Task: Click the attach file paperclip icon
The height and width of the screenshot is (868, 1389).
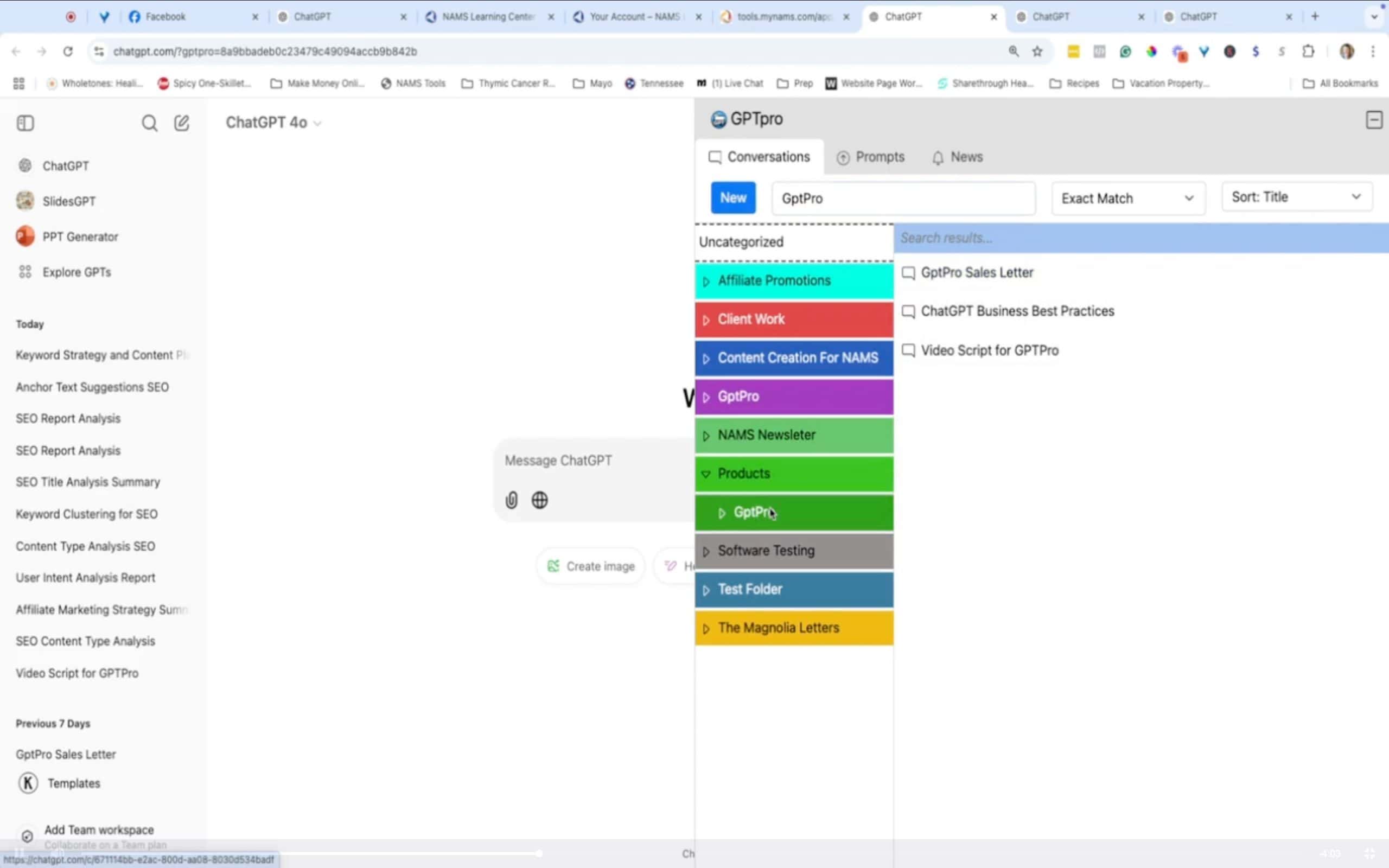Action: tap(511, 500)
